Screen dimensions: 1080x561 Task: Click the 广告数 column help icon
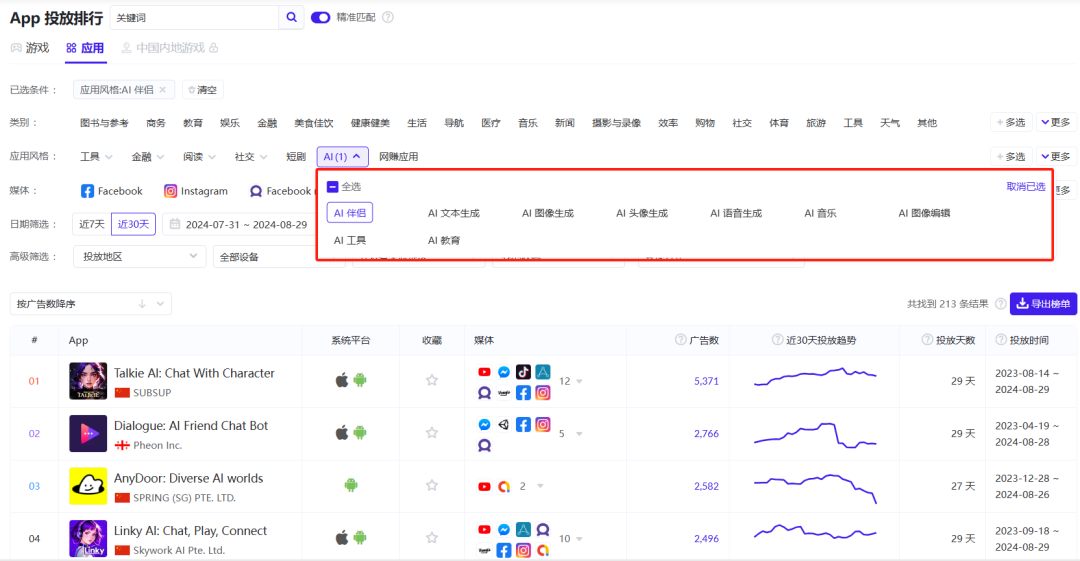681,340
